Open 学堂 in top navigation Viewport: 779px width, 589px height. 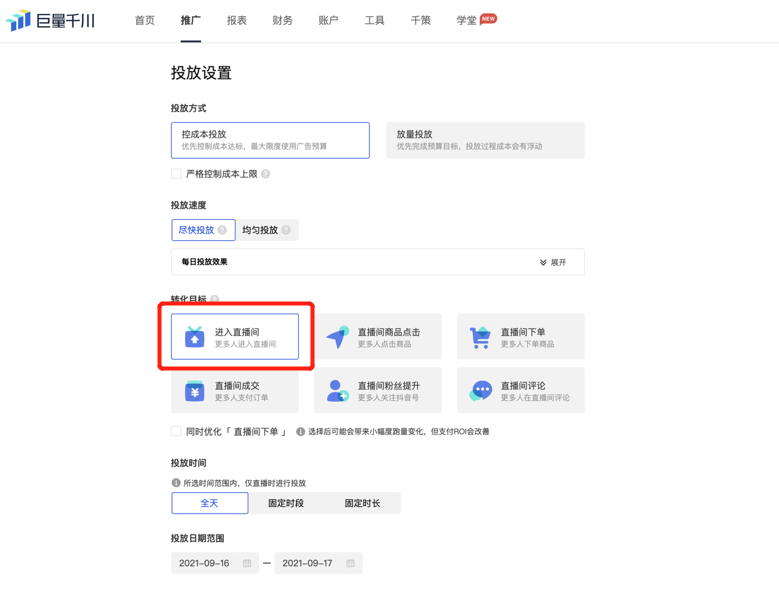pyautogui.click(x=467, y=20)
